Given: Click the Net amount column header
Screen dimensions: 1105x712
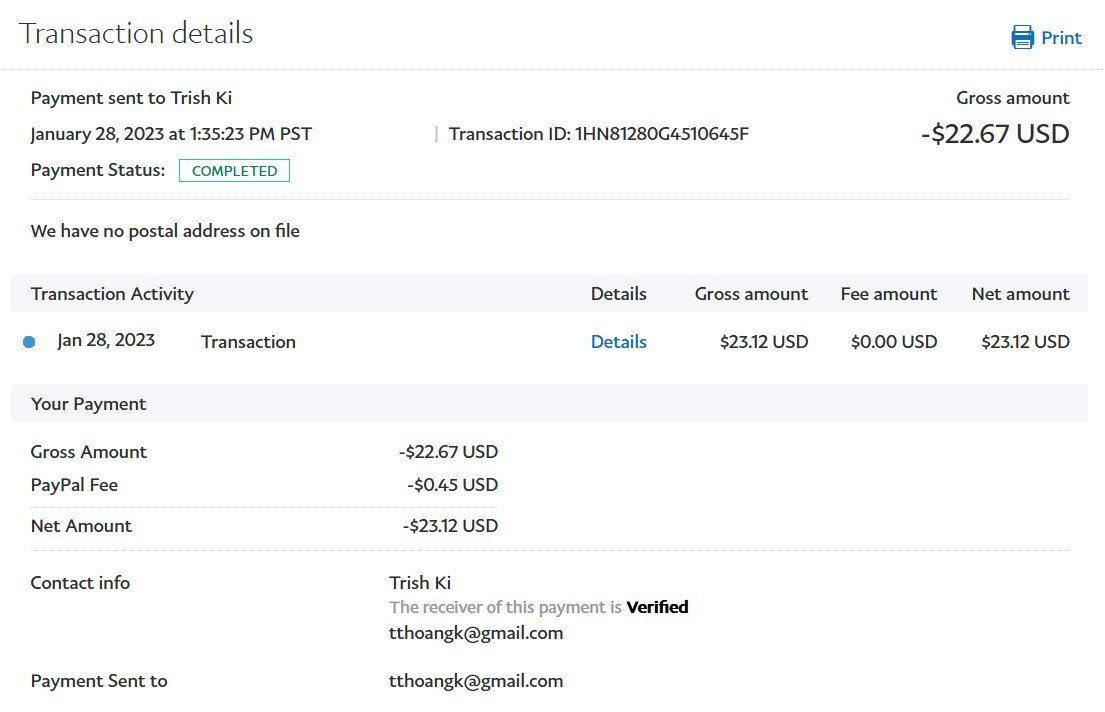Looking at the screenshot, I should point(1020,294).
